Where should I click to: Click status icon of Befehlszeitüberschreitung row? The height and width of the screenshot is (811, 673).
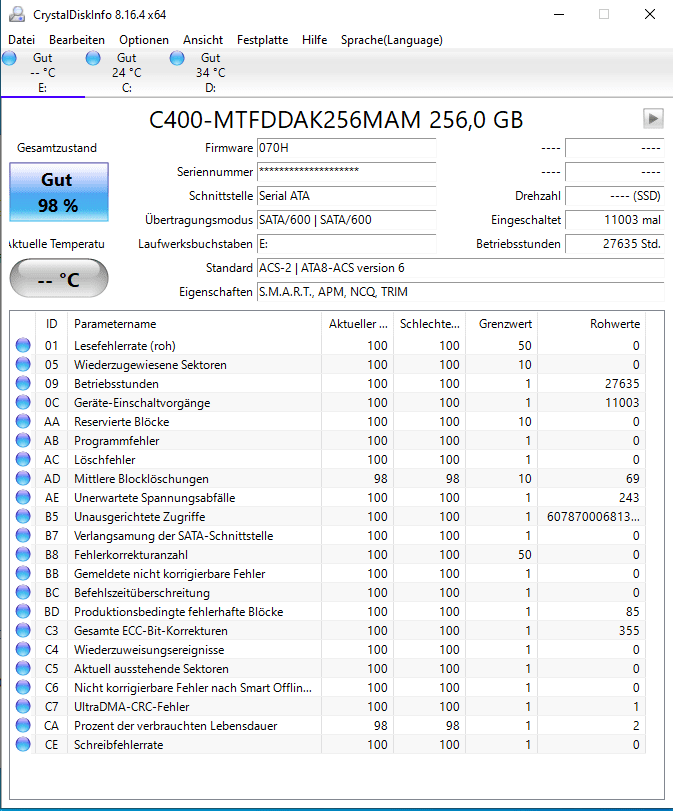(23, 592)
